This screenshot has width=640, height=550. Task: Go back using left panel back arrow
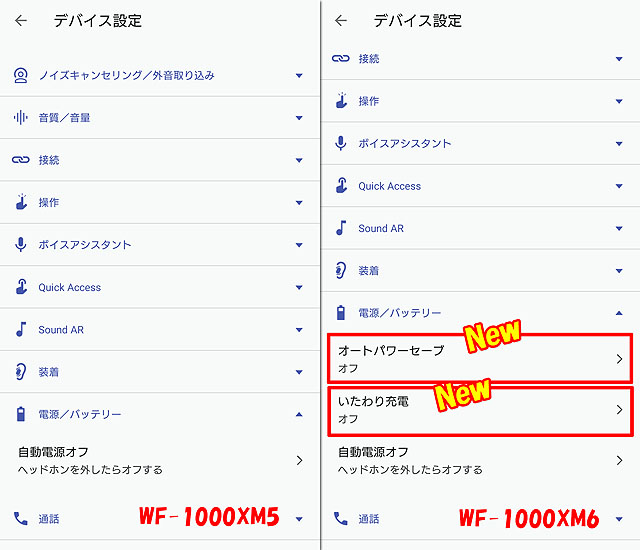21,20
